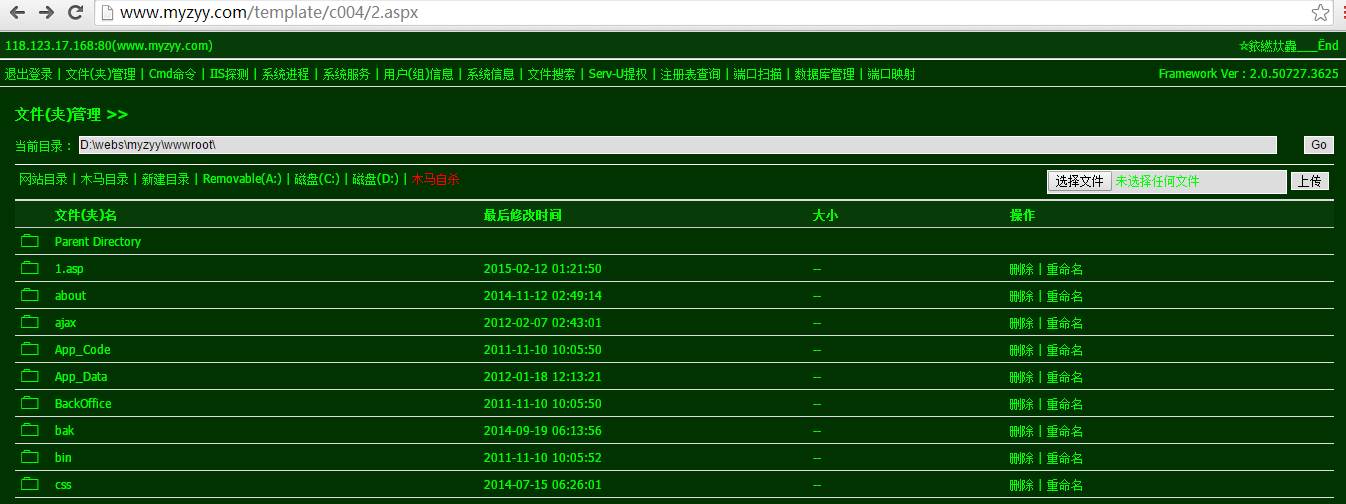Open the App_Code folder name
The width and height of the screenshot is (1346, 504).
click(x=82, y=350)
